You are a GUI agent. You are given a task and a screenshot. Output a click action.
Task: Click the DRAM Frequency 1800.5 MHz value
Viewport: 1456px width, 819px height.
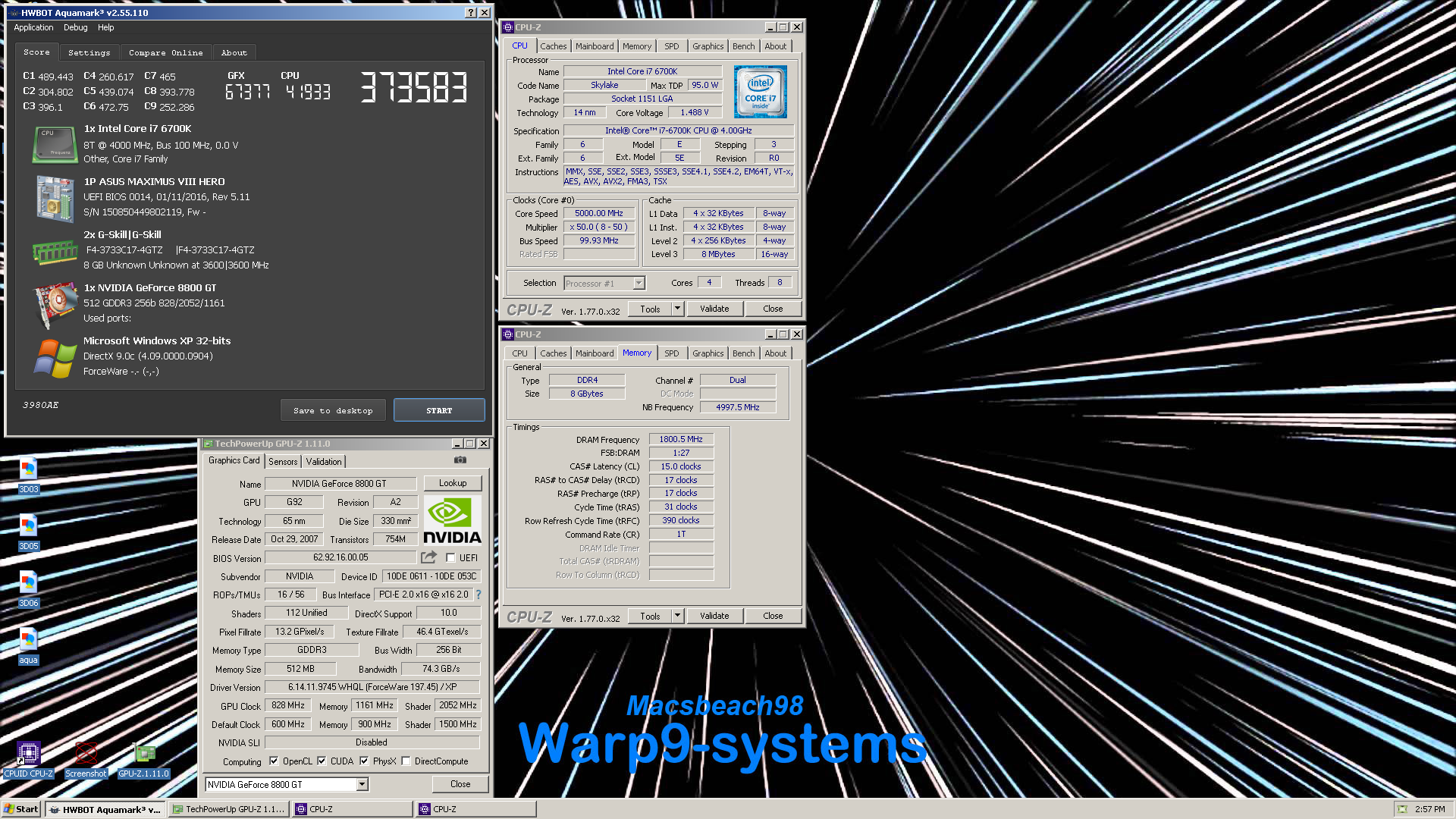[x=681, y=439]
